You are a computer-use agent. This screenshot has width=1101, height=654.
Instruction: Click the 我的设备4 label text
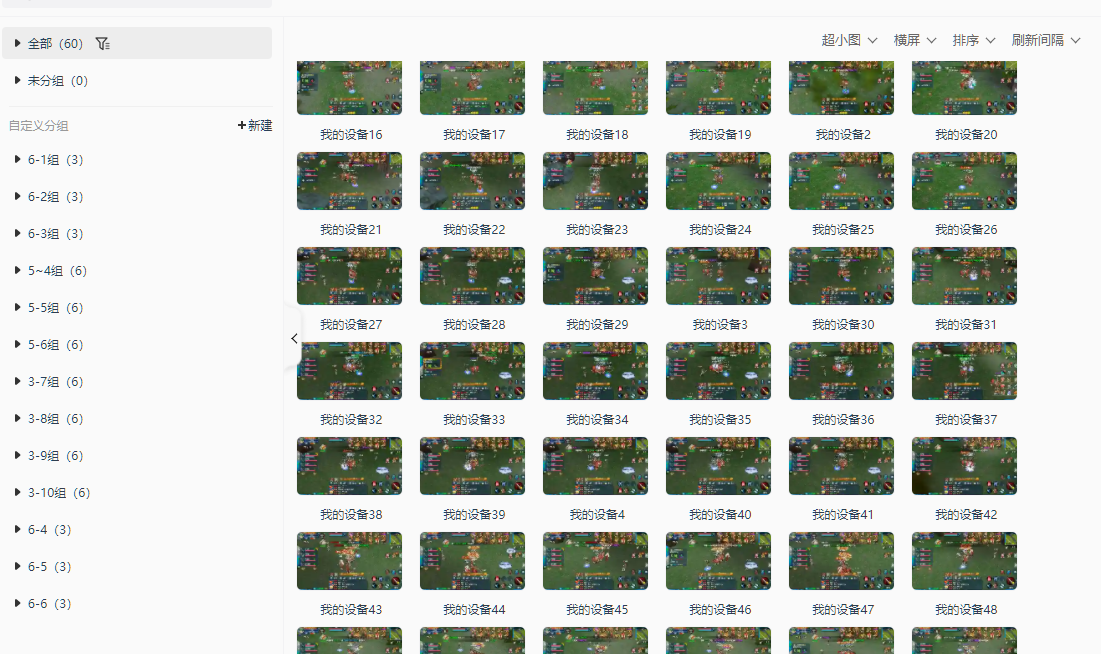coord(596,515)
